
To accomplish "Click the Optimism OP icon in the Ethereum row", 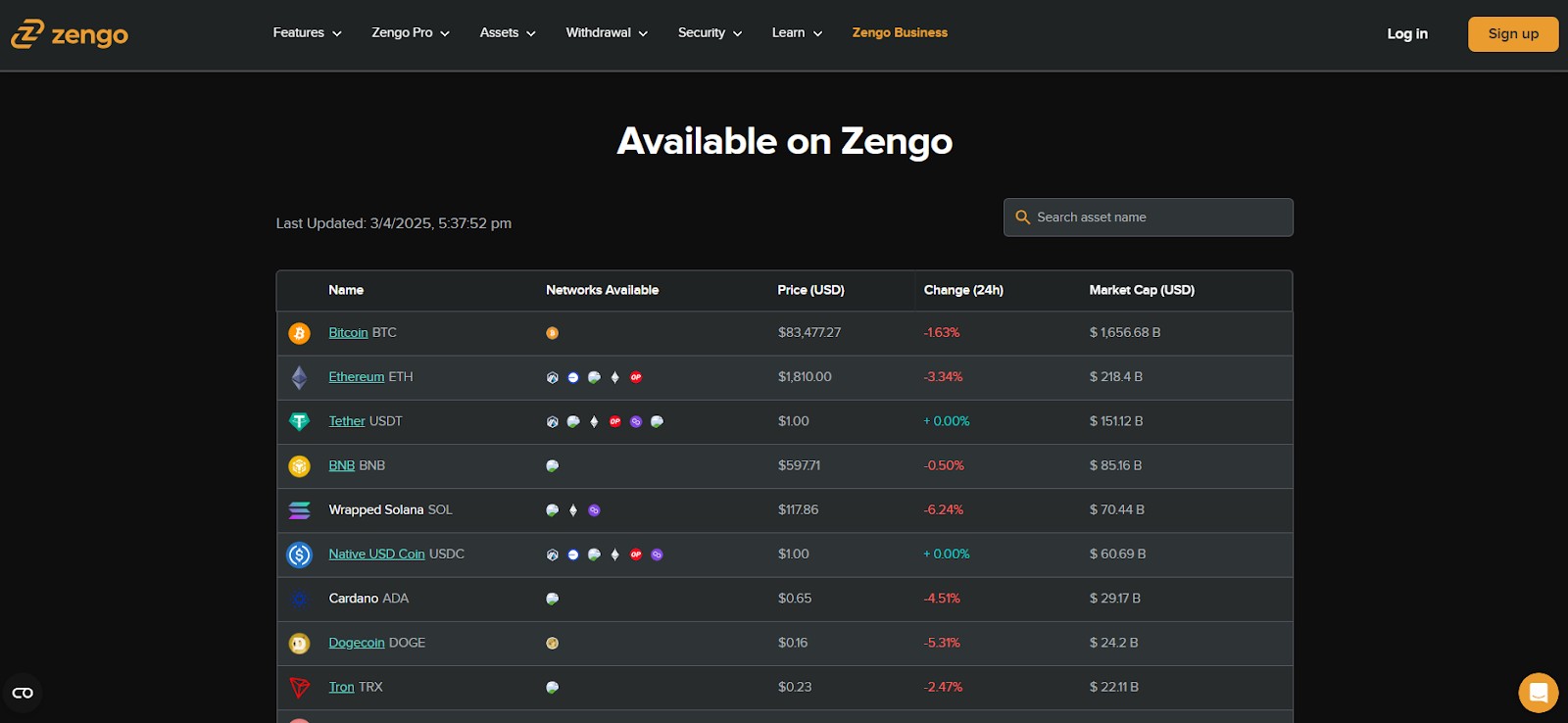I will 636,377.
